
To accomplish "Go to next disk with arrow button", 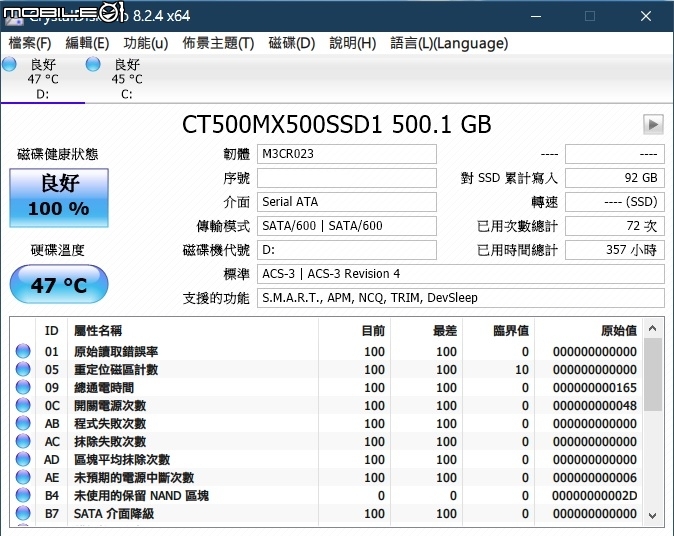I will (x=653, y=125).
